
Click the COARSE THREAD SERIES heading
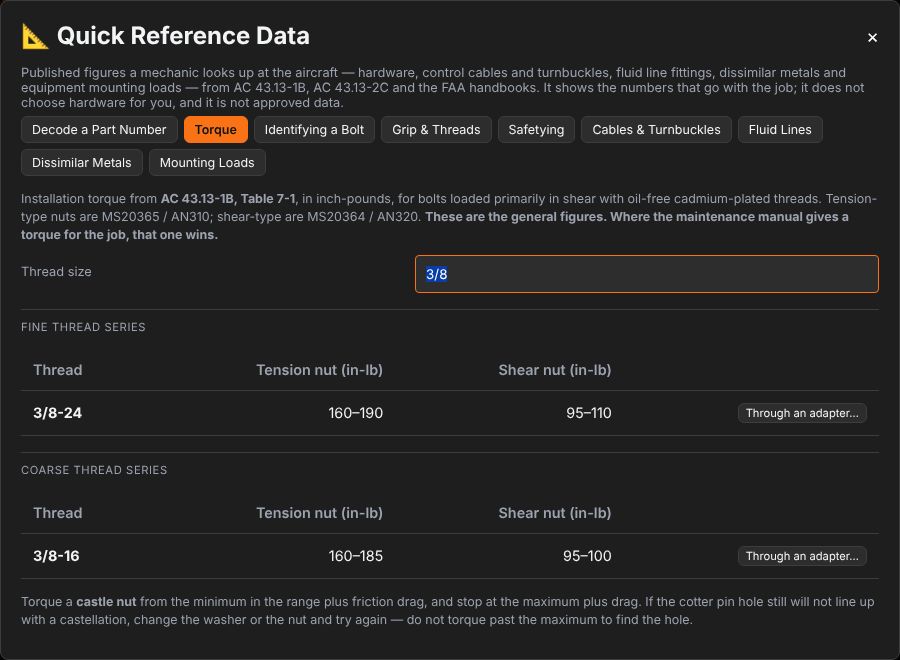click(x=94, y=470)
